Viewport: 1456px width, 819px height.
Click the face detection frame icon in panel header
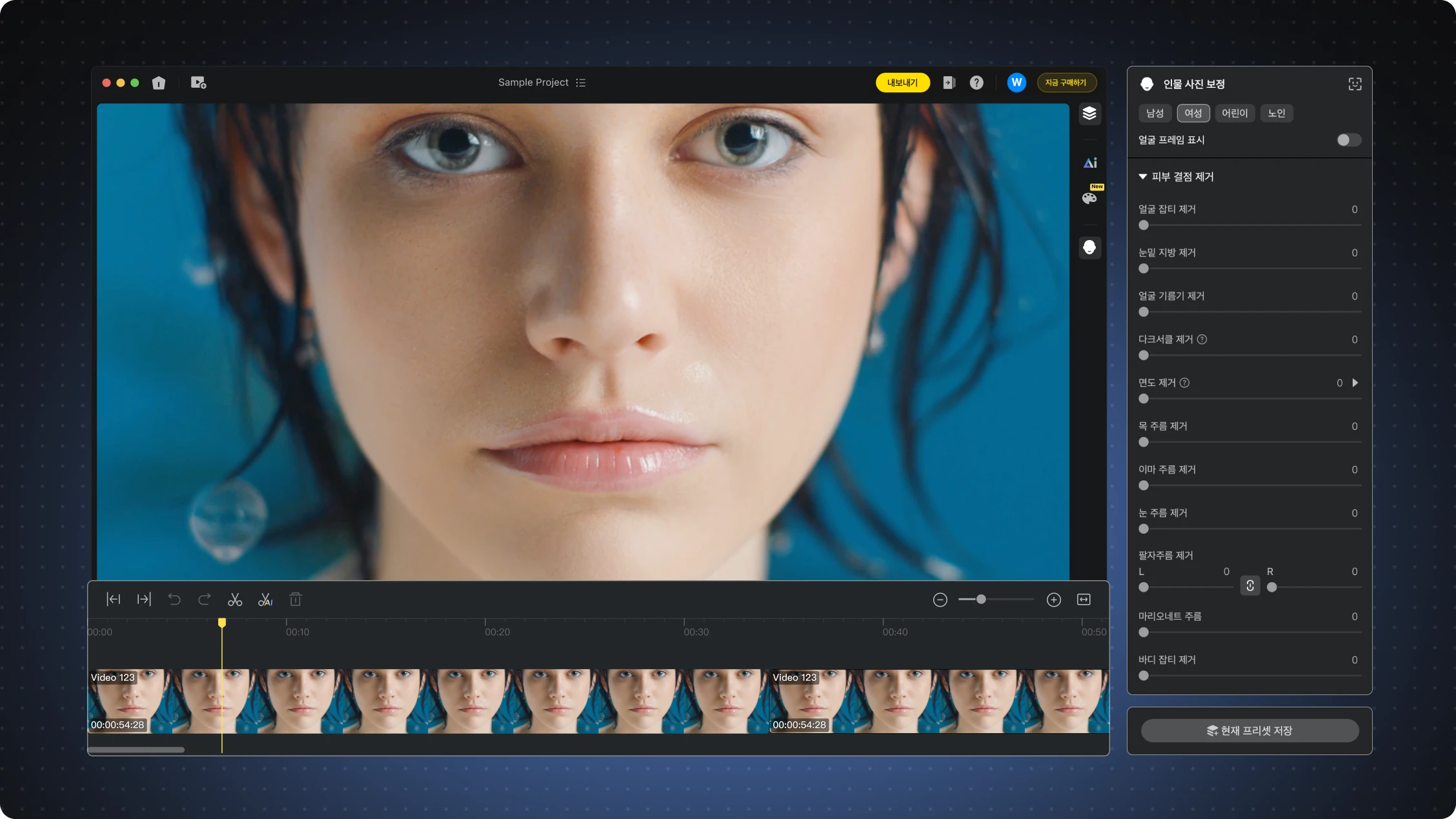[1355, 84]
